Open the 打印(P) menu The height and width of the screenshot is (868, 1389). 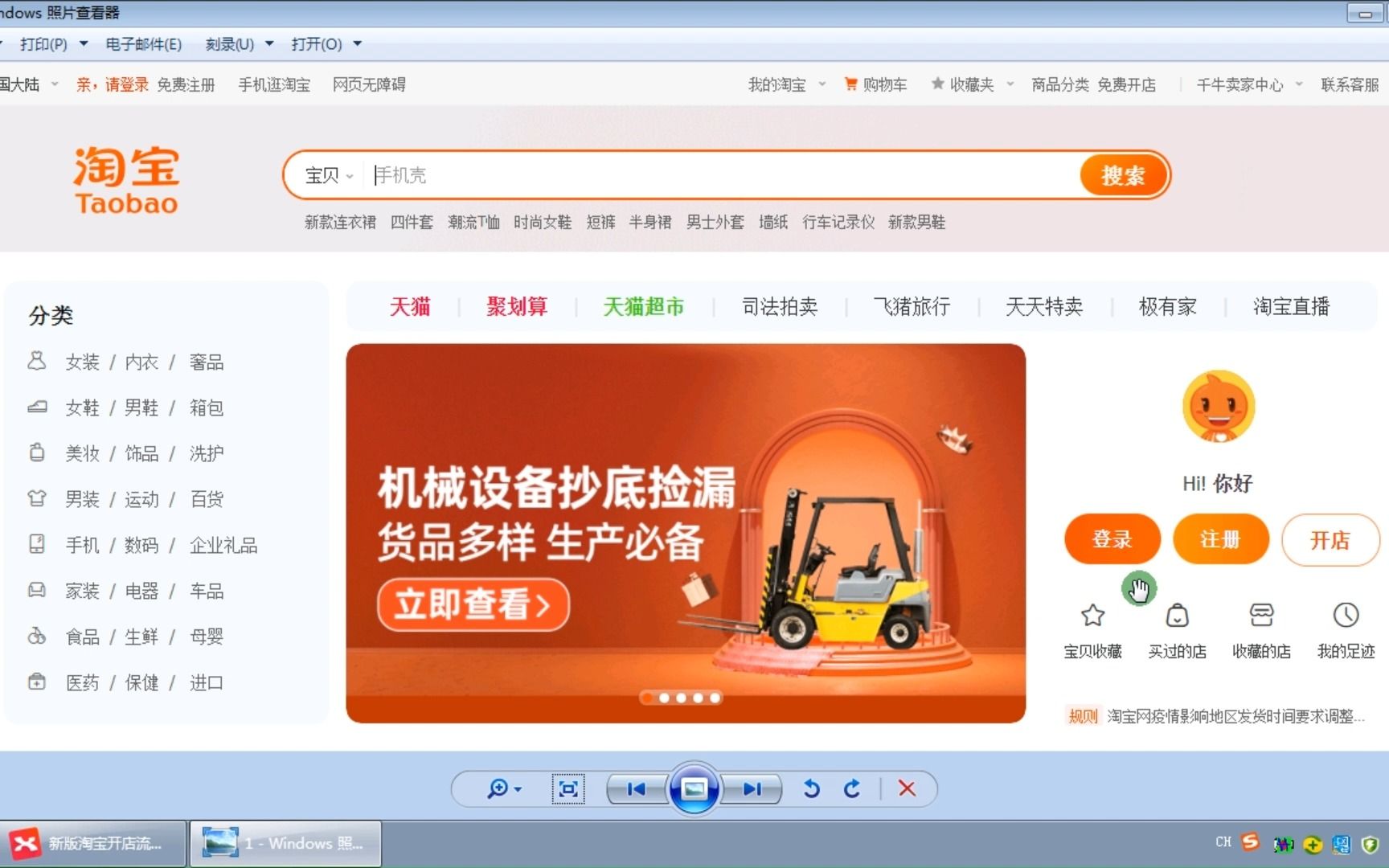[44, 44]
